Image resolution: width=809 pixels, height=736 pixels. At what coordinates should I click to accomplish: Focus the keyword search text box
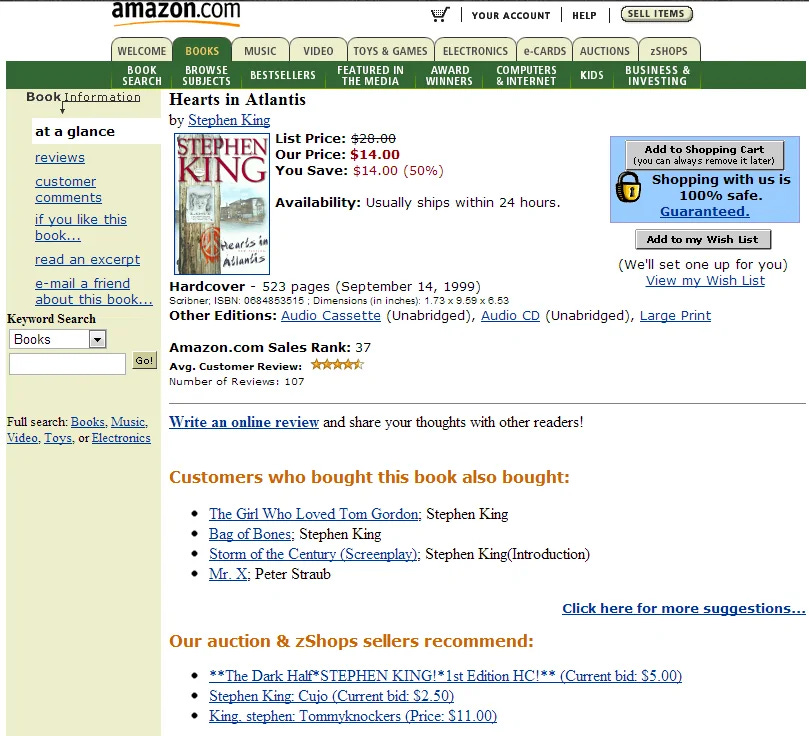[x=67, y=364]
